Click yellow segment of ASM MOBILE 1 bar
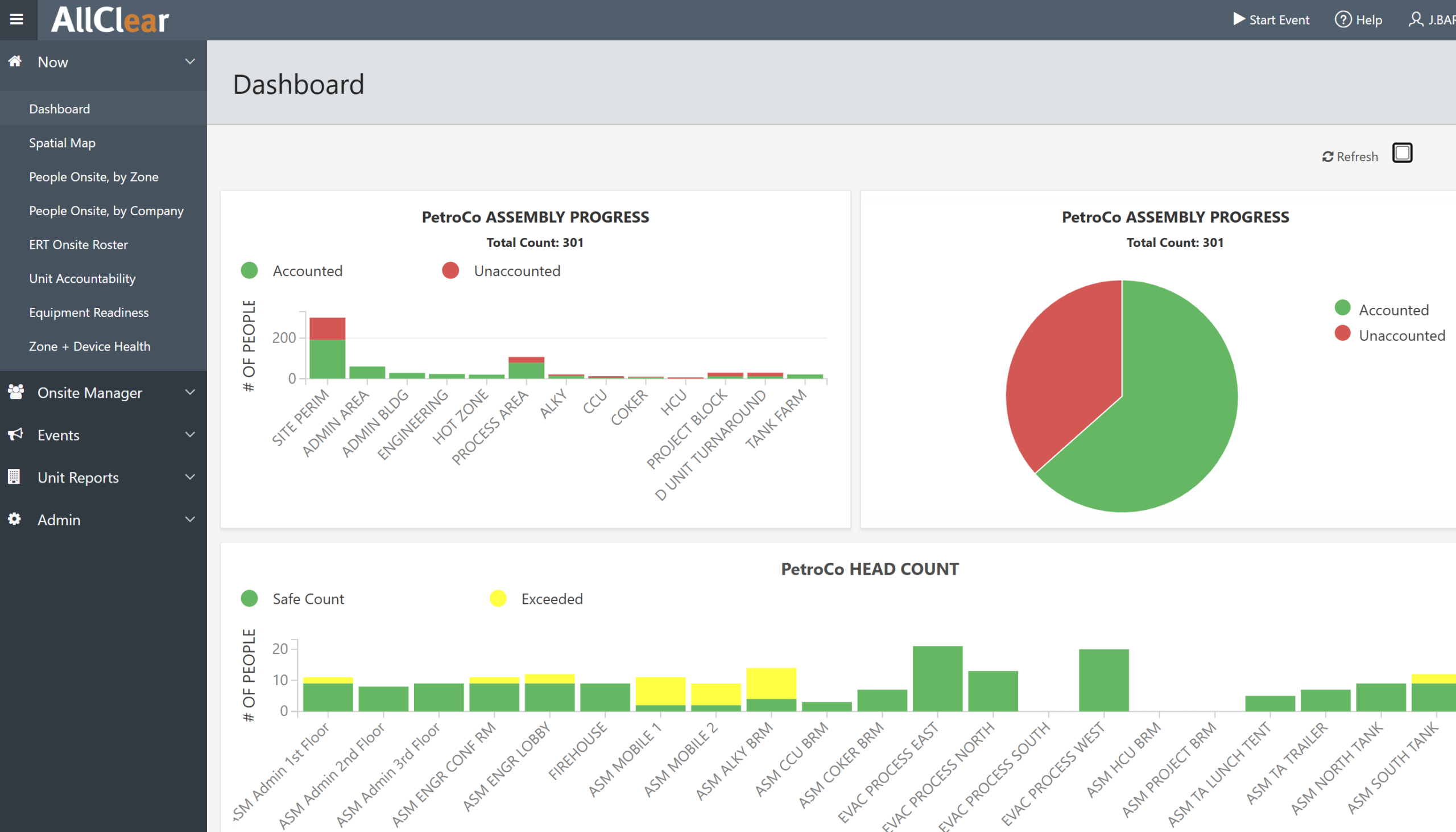The height and width of the screenshot is (832, 1456). 661,691
